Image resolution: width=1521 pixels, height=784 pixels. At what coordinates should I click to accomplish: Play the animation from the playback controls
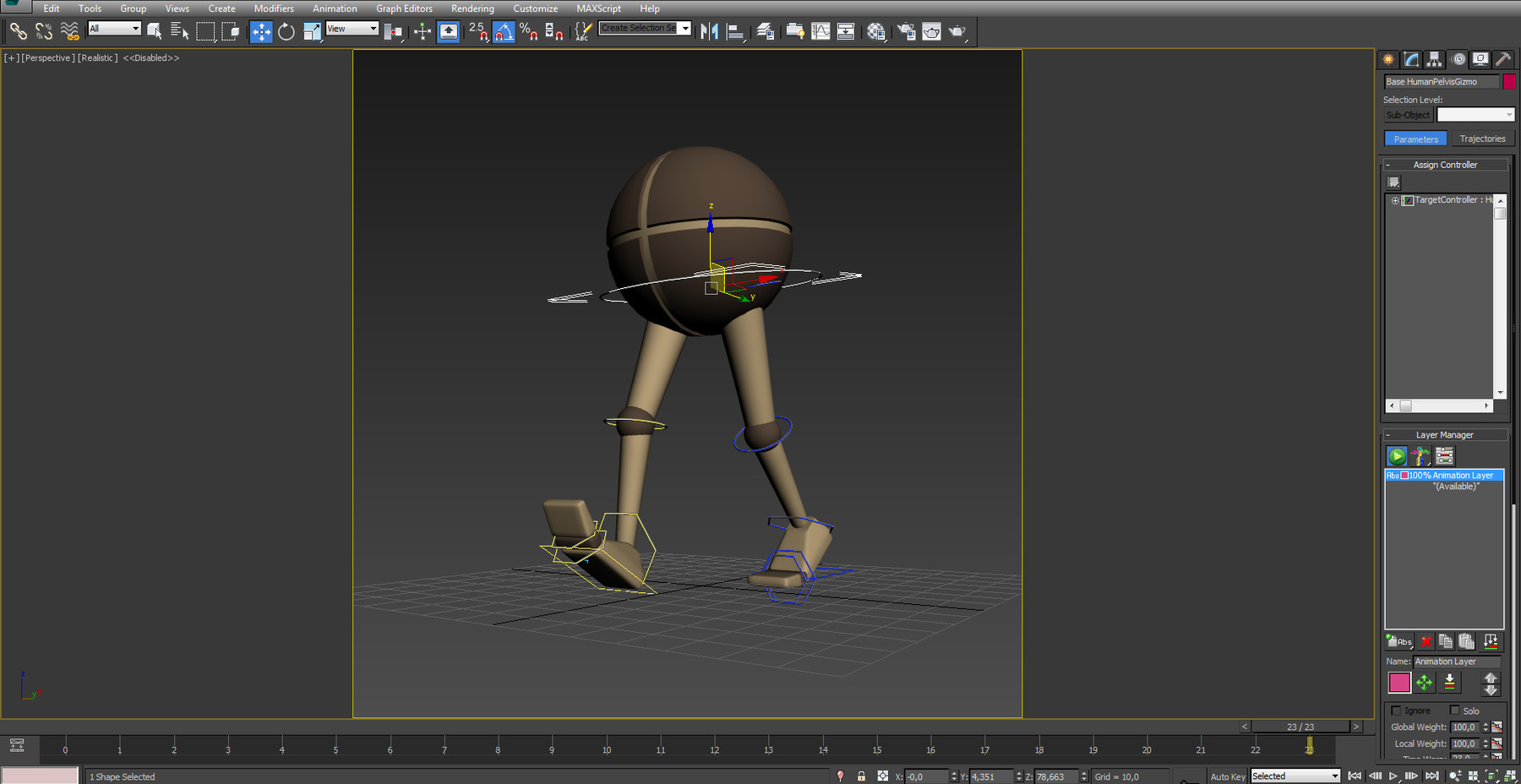pos(1394,776)
